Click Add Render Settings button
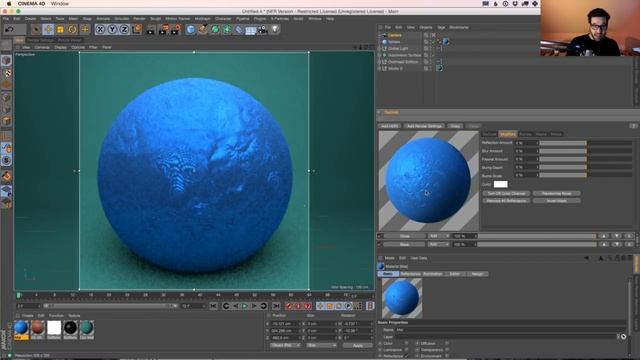This screenshot has height=360, width=640. click(x=424, y=126)
